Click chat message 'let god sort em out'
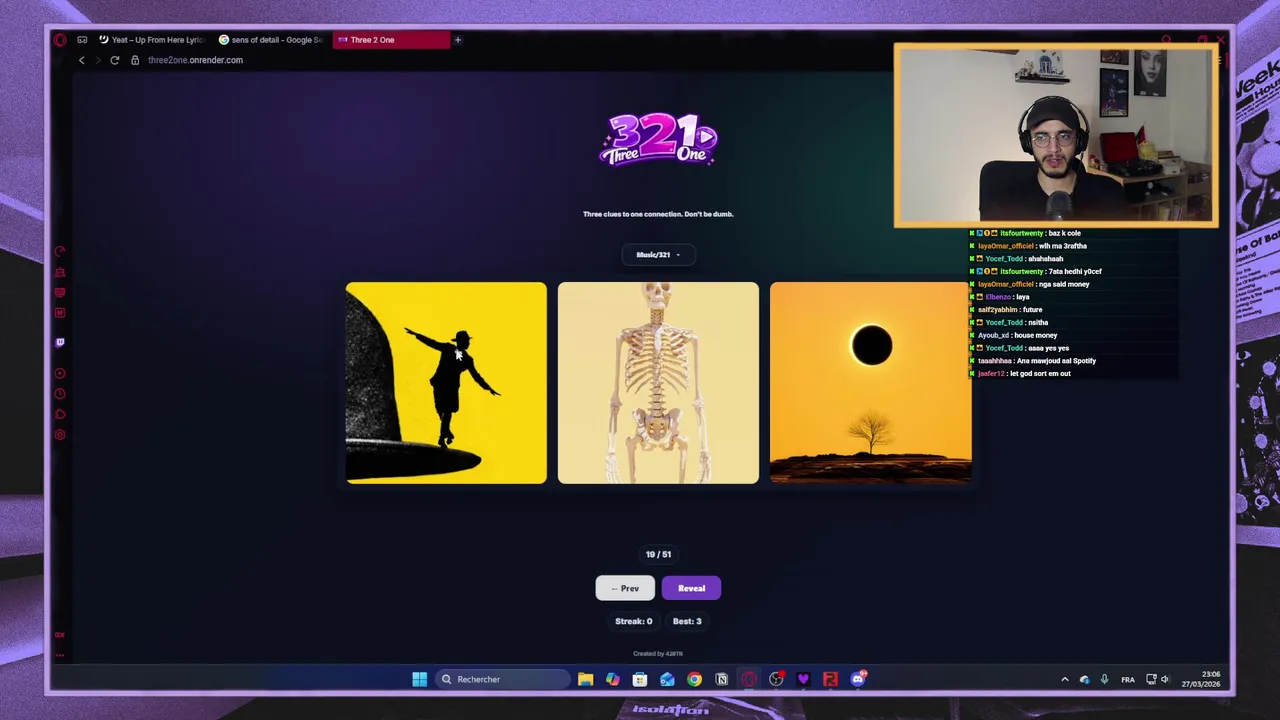 click(x=1039, y=374)
